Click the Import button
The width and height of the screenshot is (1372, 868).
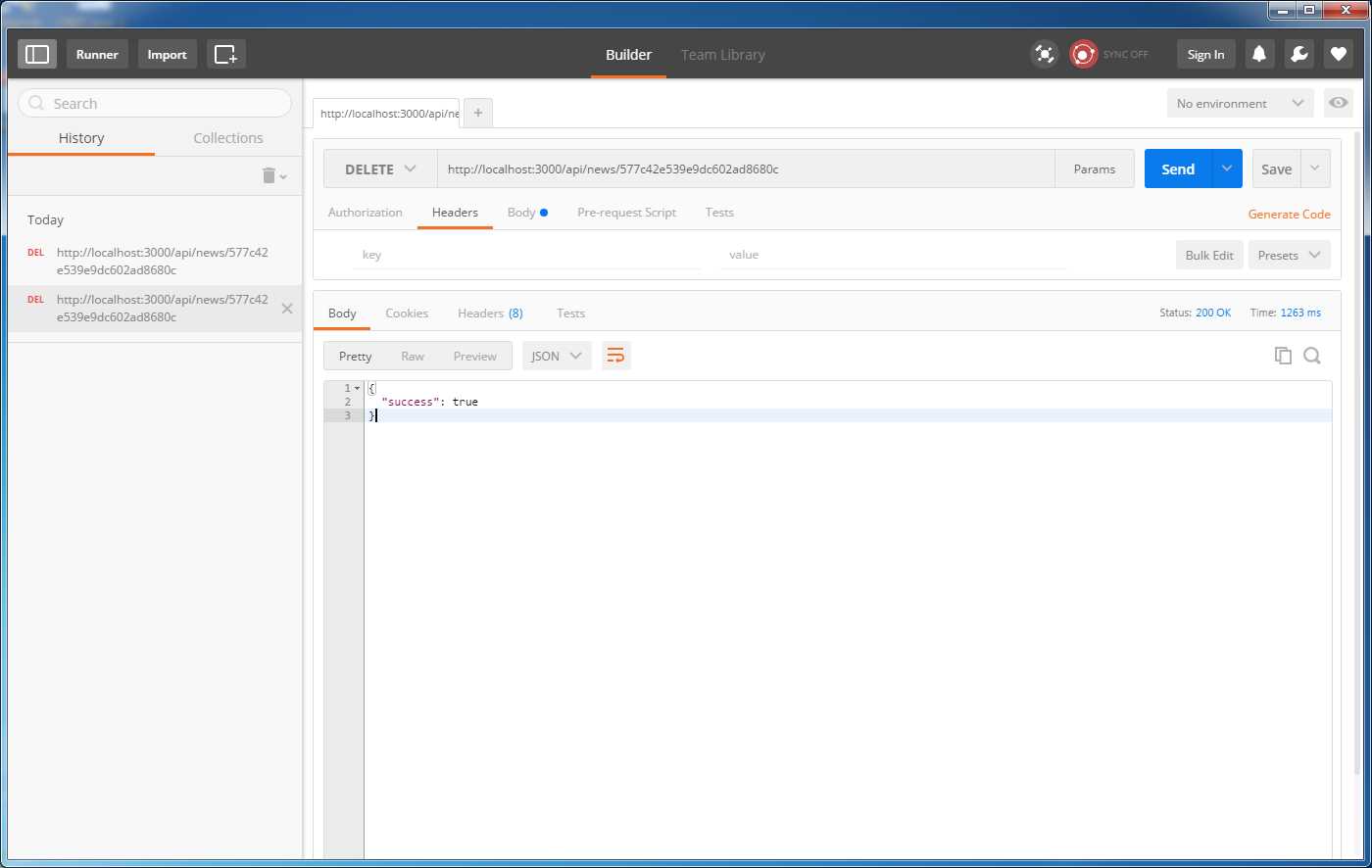(x=167, y=54)
